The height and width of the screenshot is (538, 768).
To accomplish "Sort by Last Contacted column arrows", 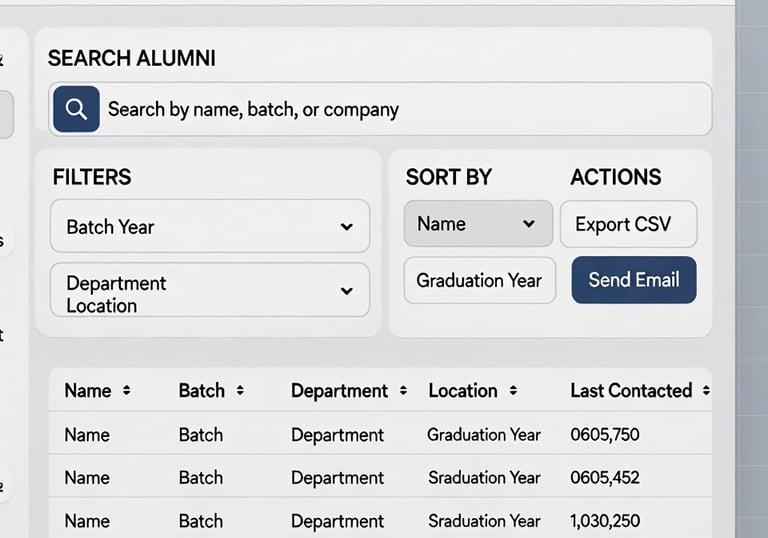I will click(x=706, y=391).
